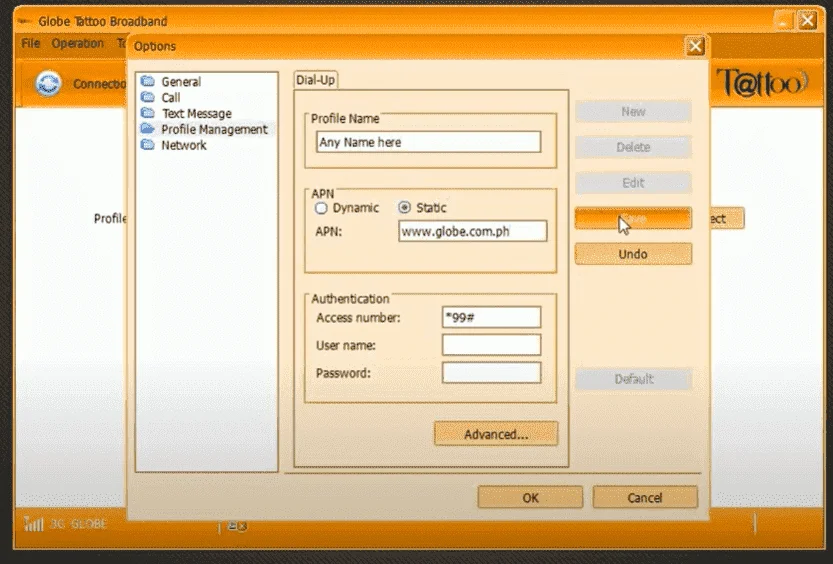Click the highlighted Save button
The height and width of the screenshot is (564, 833).
point(633,218)
